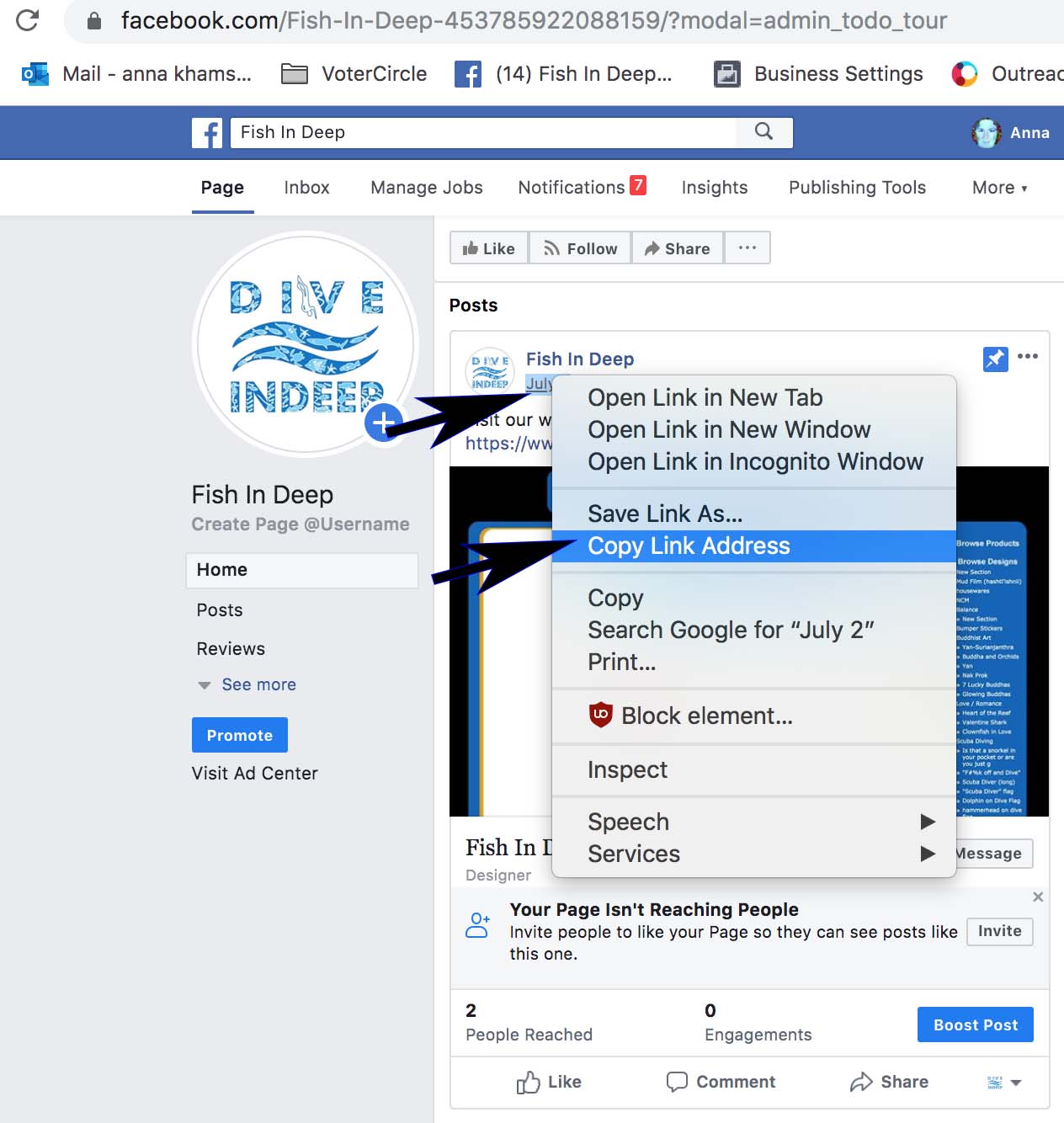1064x1123 pixels.
Task: Open the post options three-dot menu
Action: [x=1028, y=356]
